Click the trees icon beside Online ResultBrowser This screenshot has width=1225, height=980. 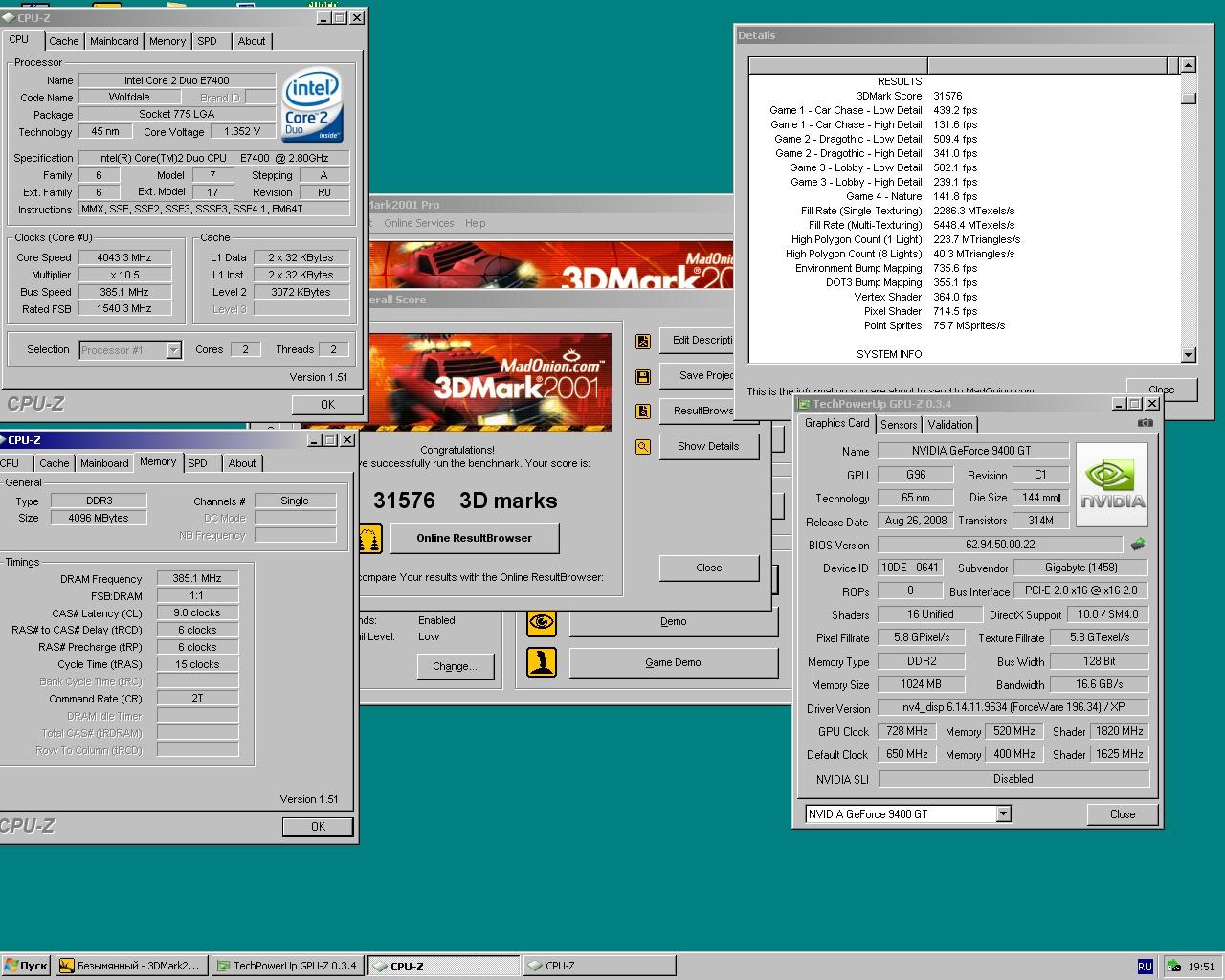pyautogui.click(x=370, y=539)
